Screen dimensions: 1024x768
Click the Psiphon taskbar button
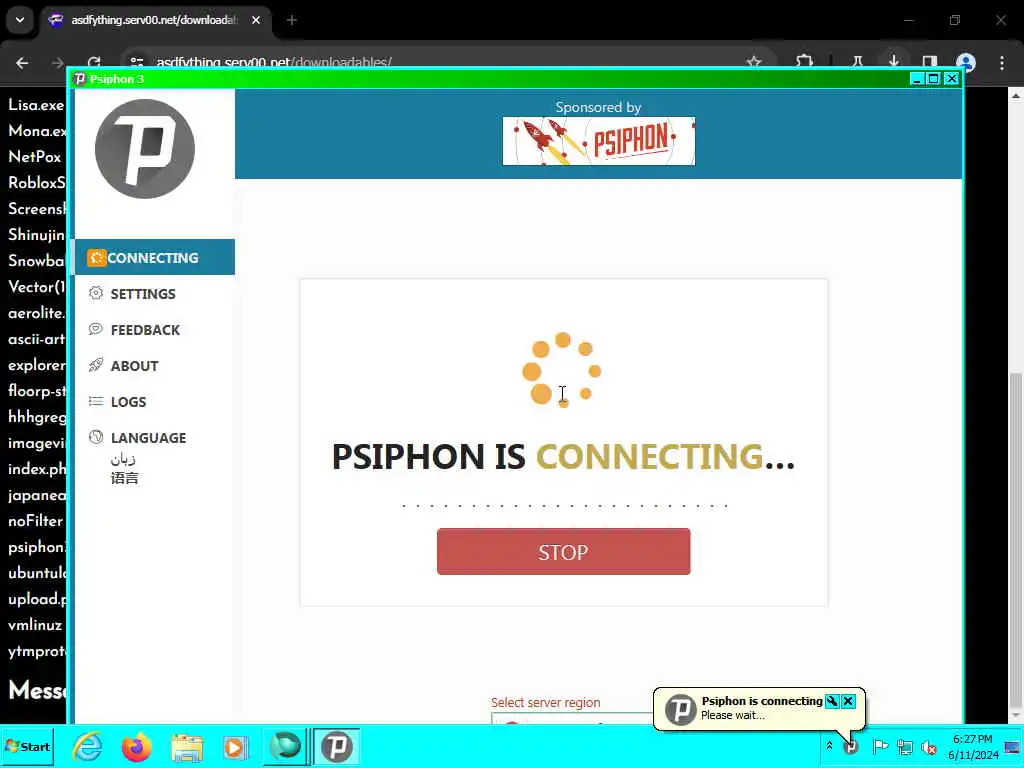(x=336, y=746)
